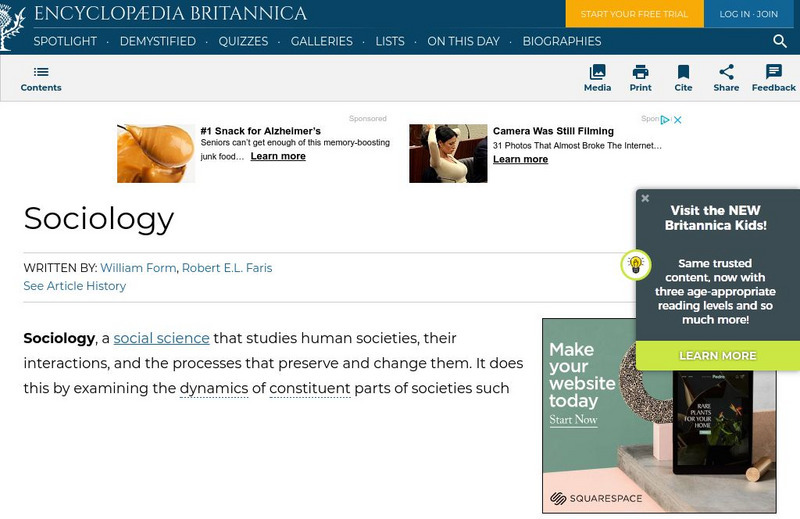Go to the Quizzes menu item
The image size is (800, 519).
coord(243,41)
